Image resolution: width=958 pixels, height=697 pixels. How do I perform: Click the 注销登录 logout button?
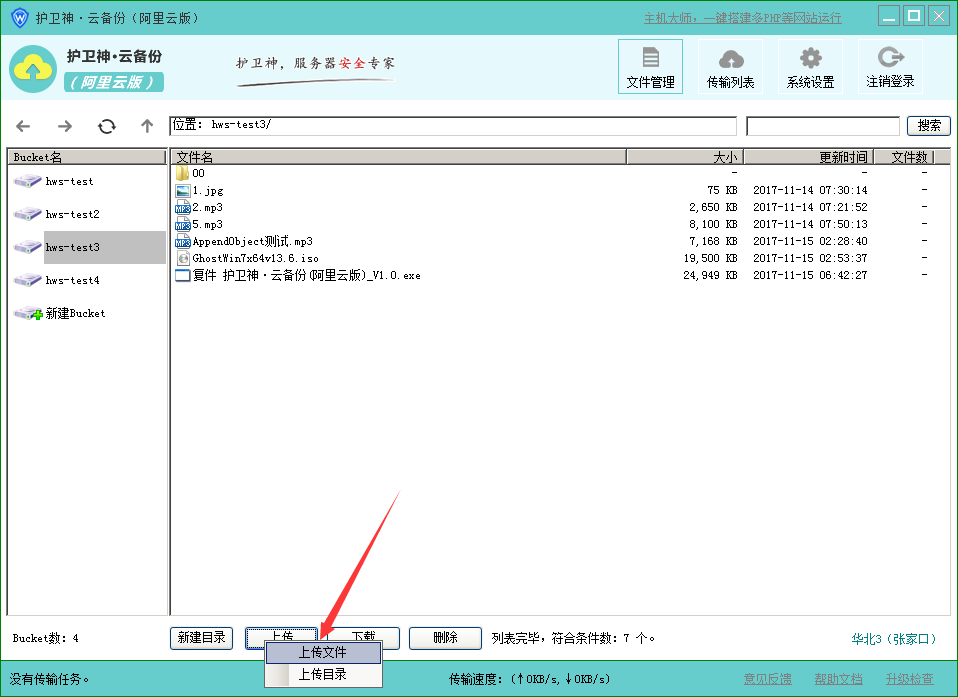tap(890, 67)
